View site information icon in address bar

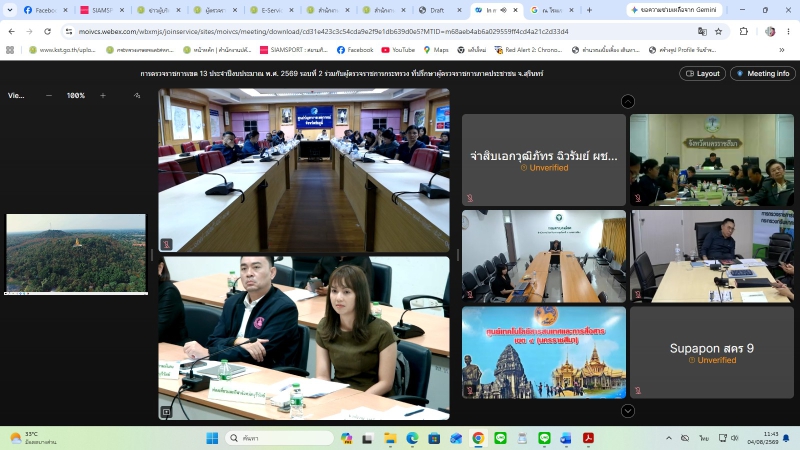pos(68,32)
